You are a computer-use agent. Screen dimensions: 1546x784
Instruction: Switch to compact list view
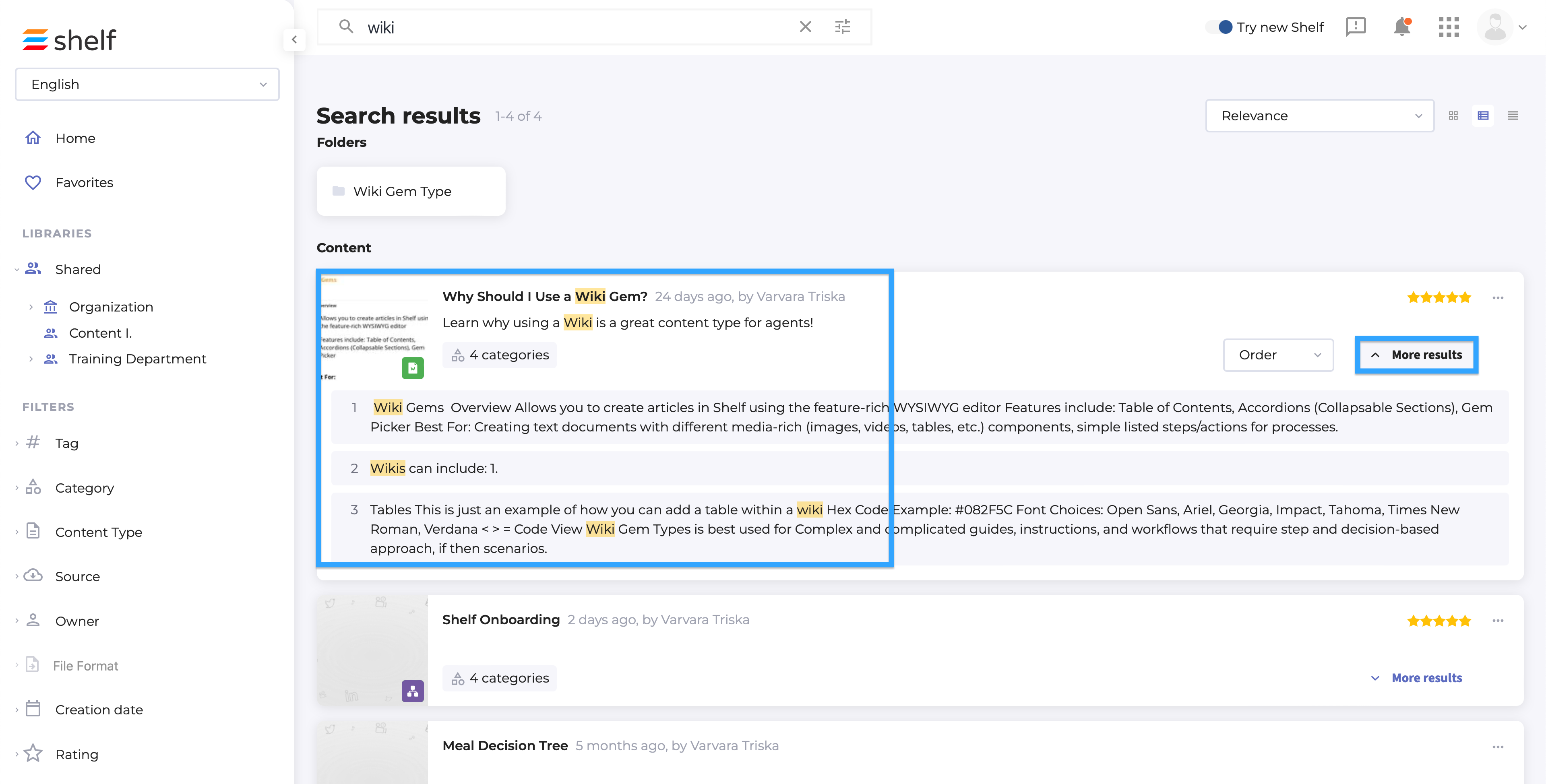pos(1513,116)
